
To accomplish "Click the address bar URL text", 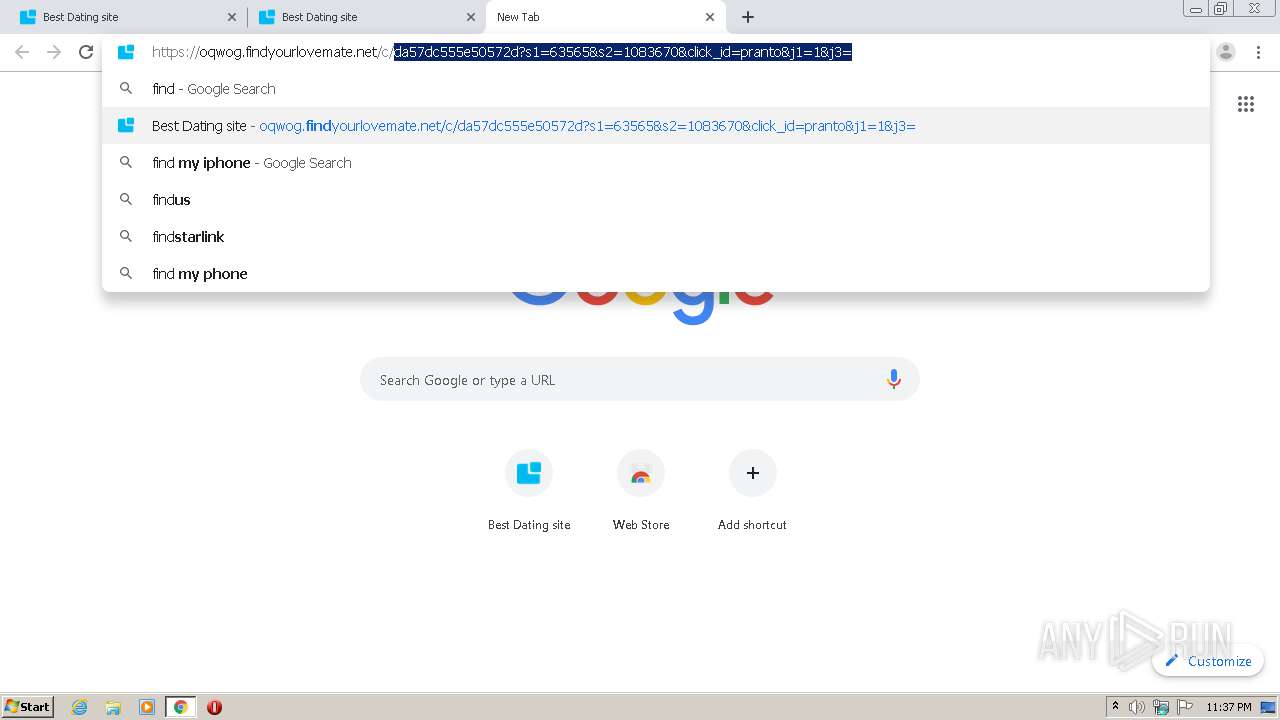I will [502, 52].
